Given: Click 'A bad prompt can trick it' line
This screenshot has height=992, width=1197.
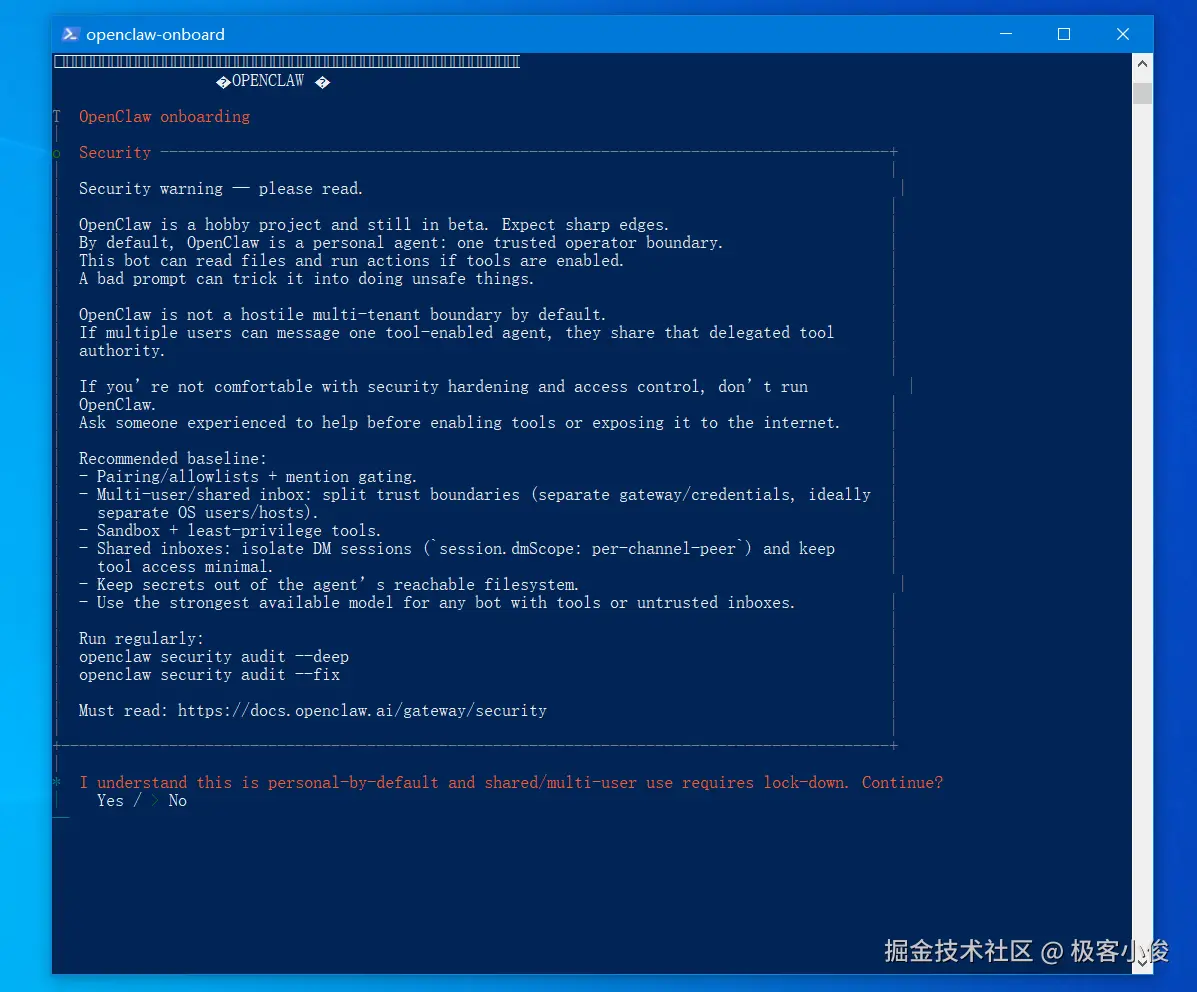Looking at the screenshot, I should coord(306,279).
